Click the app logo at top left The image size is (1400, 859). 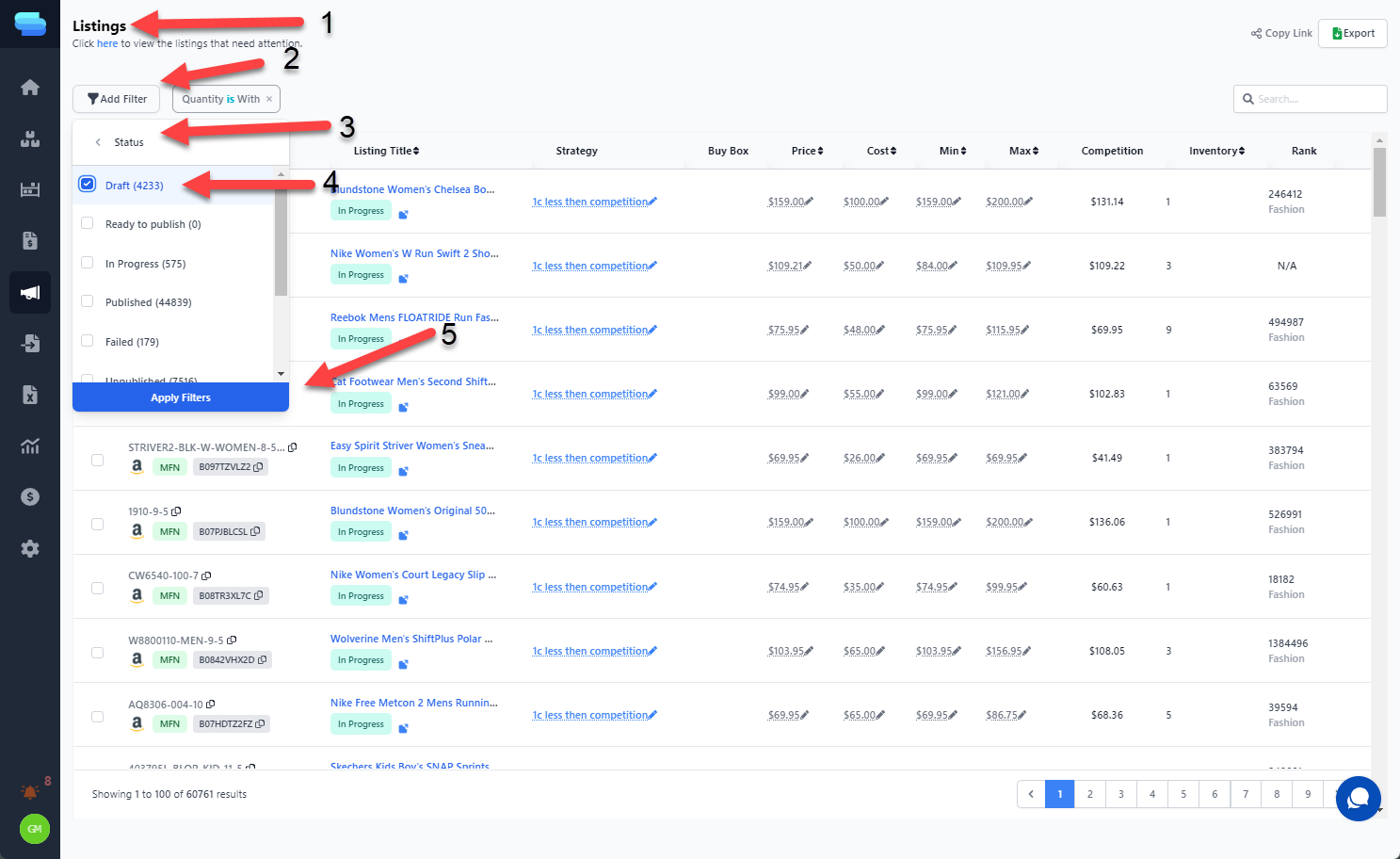tap(30, 24)
